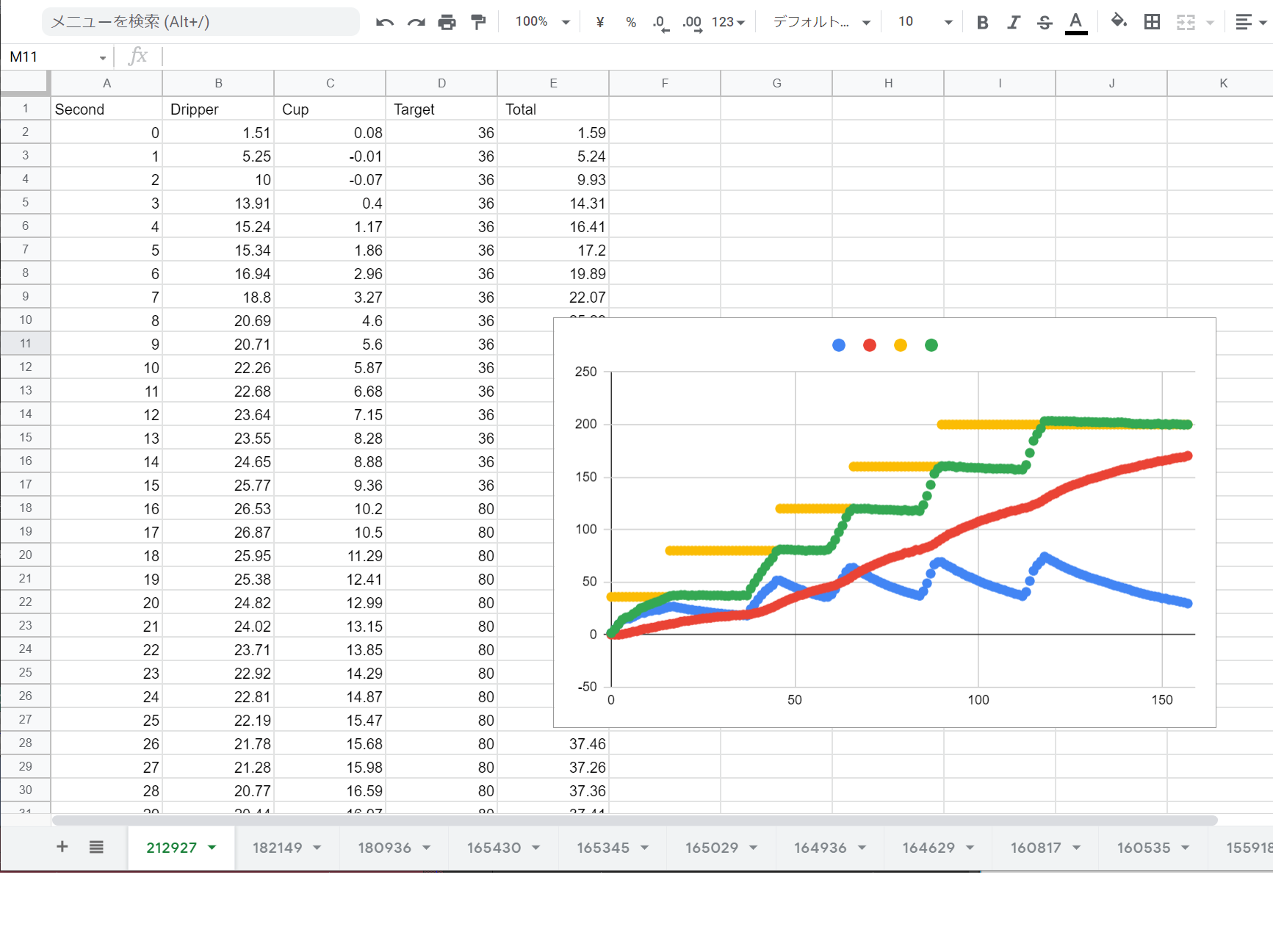Open the cell borders tool
This screenshot has width=1273, height=952.
click(1152, 22)
